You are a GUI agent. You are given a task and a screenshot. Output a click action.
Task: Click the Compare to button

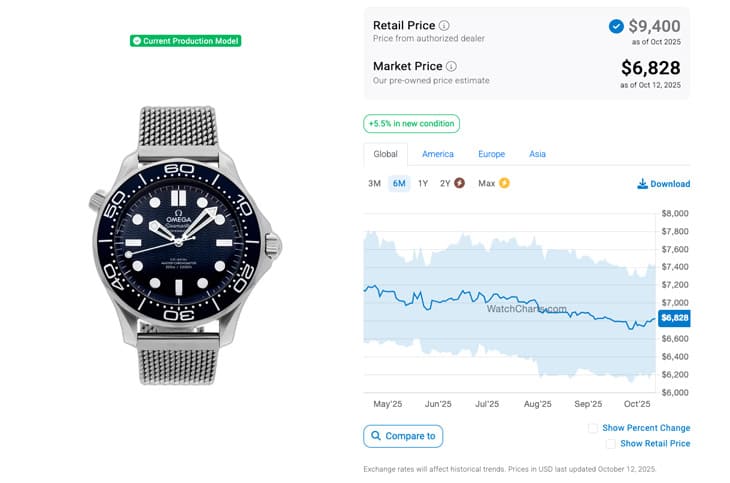click(x=403, y=436)
